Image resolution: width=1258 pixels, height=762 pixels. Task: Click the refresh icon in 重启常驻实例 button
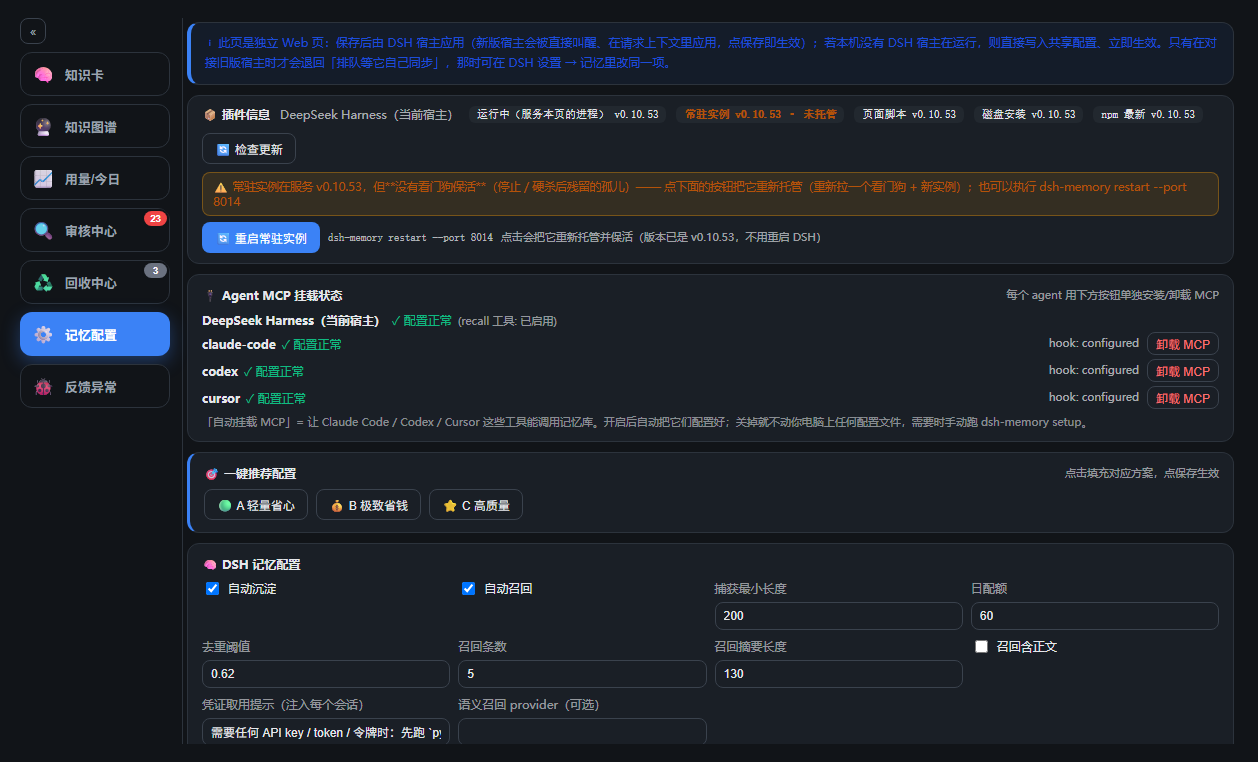223,239
